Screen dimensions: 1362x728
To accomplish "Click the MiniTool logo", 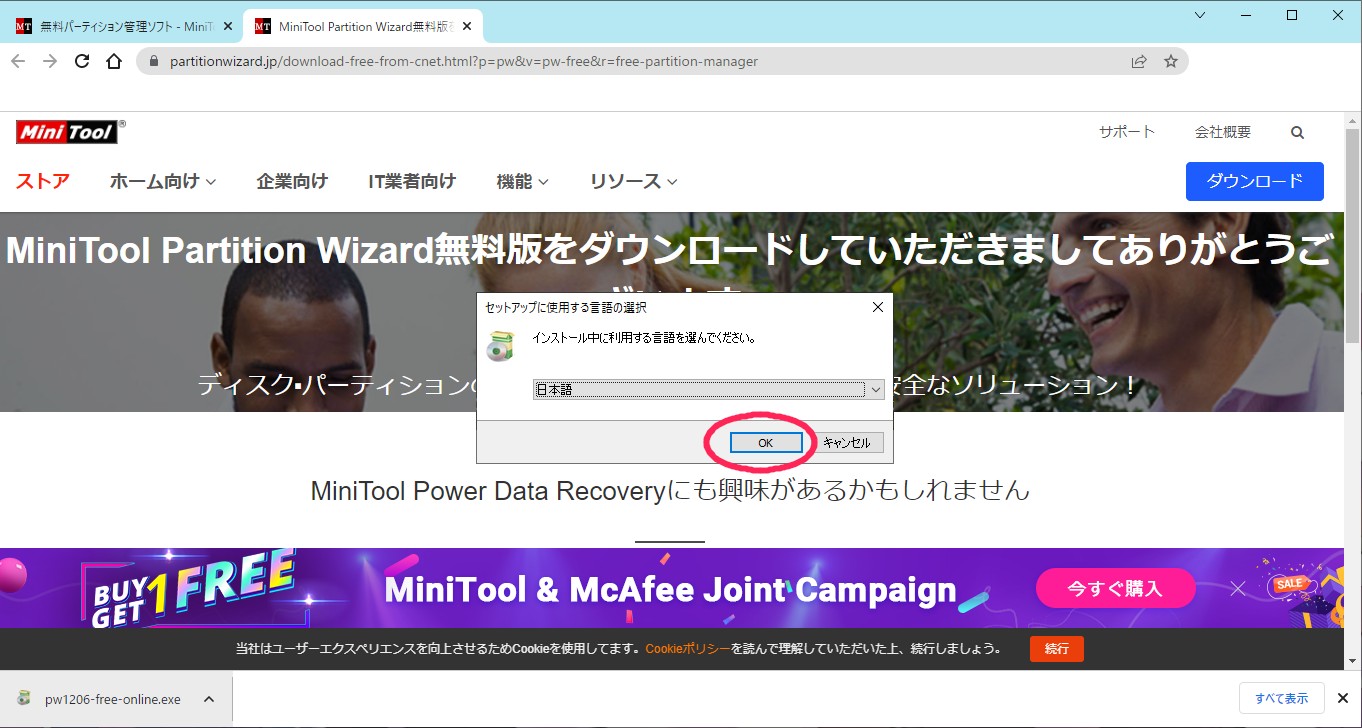I will pos(67,132).
